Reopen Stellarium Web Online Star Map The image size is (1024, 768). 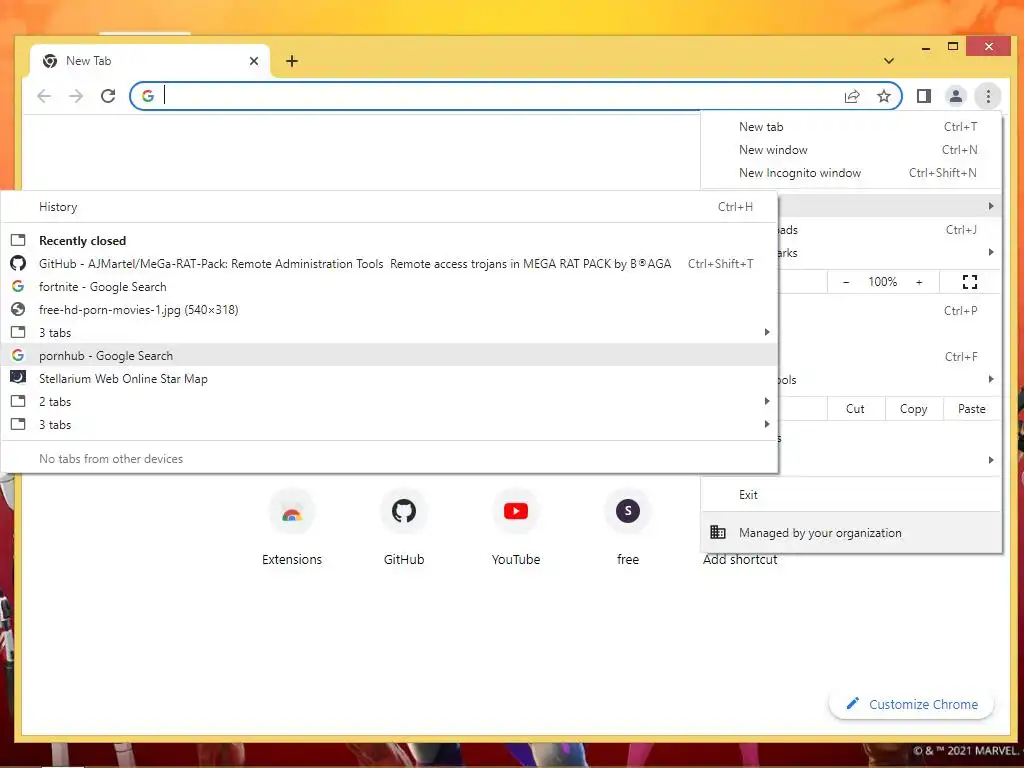click(389, 379)
